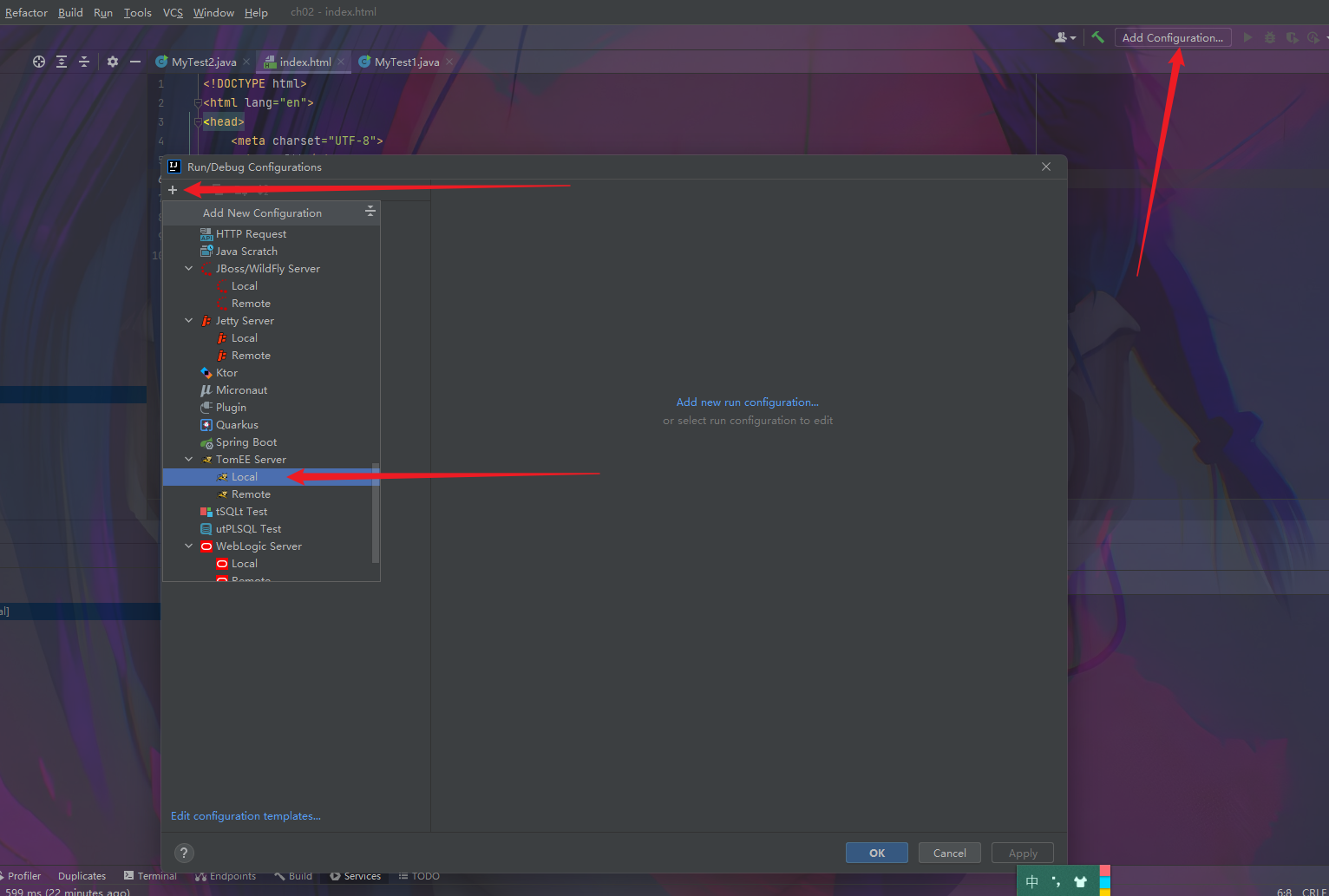Select Quarkus configuration type
Screen dimensions: 1329x896
click(271, 425)
